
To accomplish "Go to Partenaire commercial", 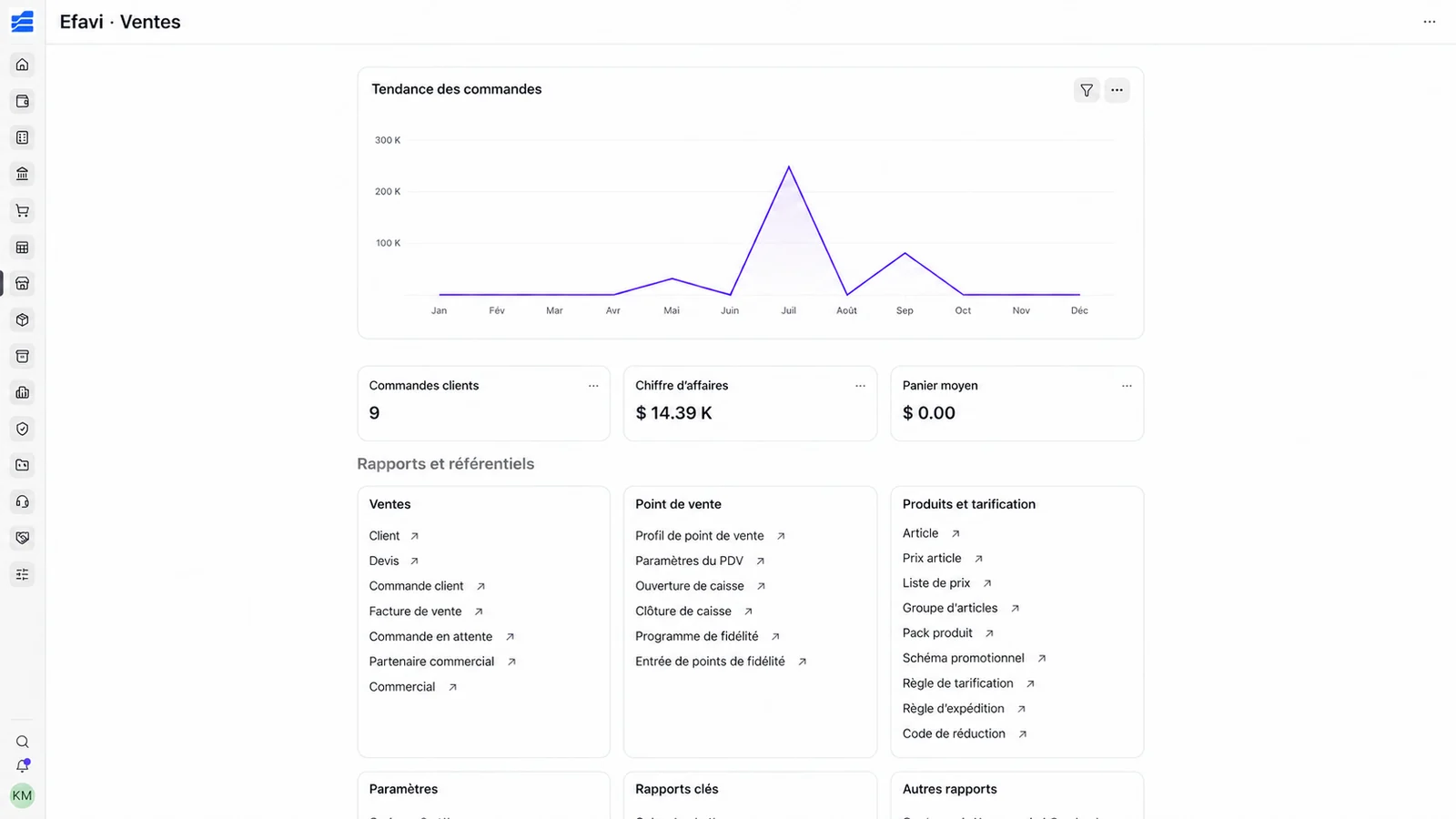I will click(443, 662).
